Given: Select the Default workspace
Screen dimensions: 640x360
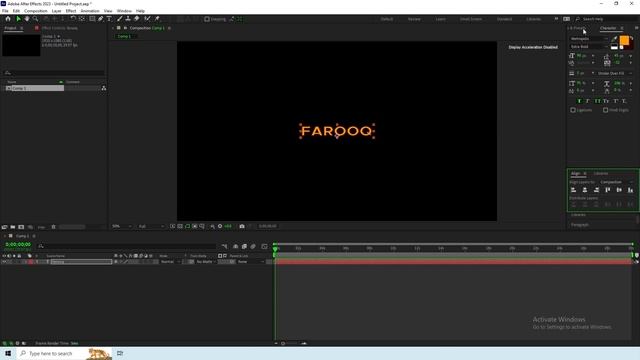Looking at the screenshot, I should (x=387, y=19).
